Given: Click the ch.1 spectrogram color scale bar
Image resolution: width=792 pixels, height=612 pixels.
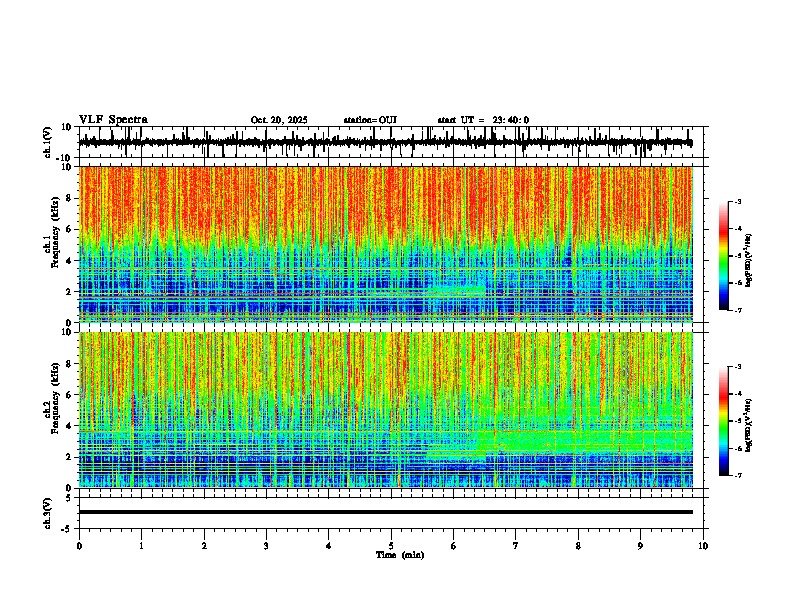Looking at the screenshot, I should (724, 256).
